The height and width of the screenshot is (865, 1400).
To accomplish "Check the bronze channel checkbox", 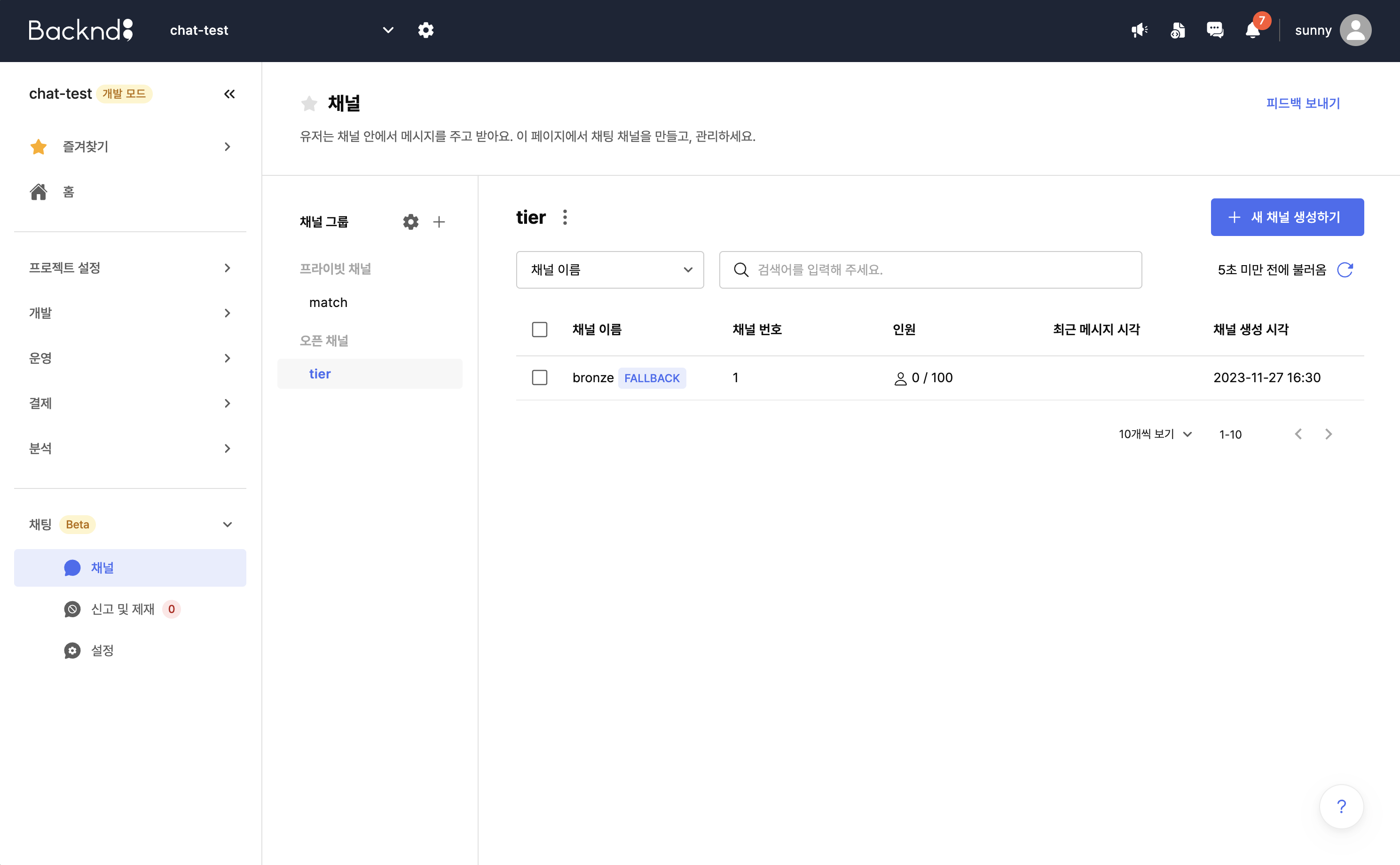I will (x=539, y=377).
